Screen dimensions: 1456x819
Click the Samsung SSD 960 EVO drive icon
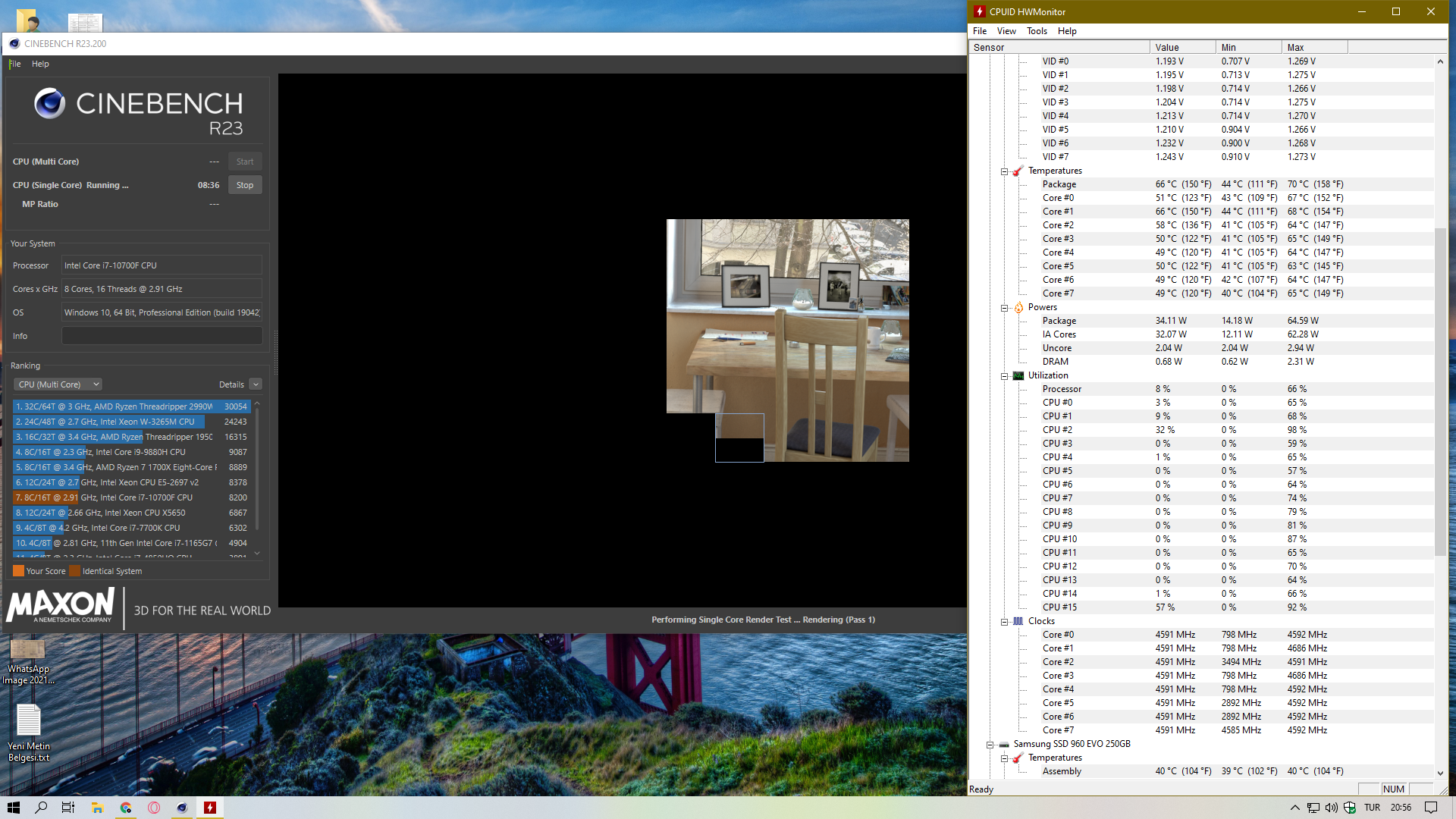(x=1004, y=744)
